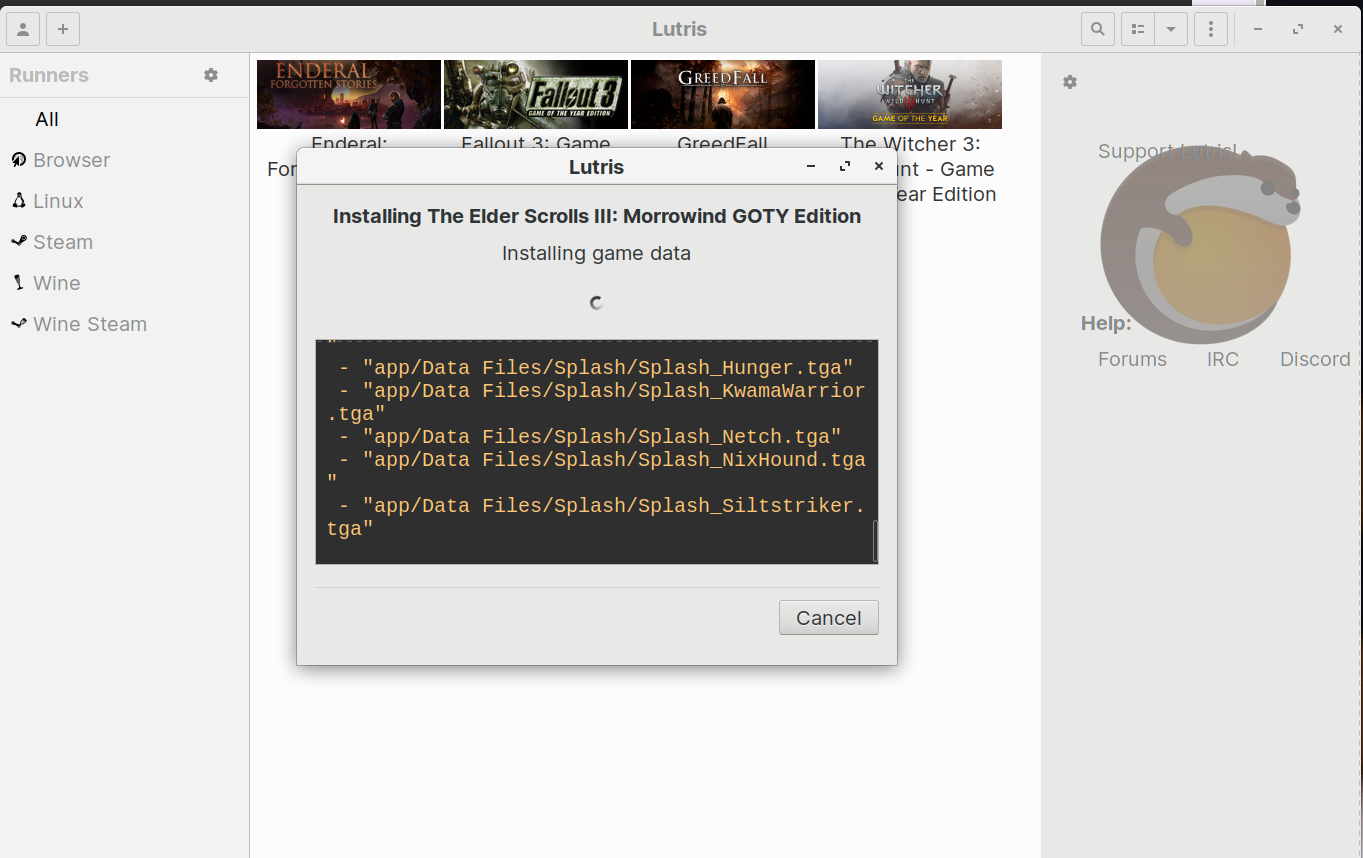Screen dimensions: 1363x858
Task: Click the right panel gear icon
Action: (1069, 82)
